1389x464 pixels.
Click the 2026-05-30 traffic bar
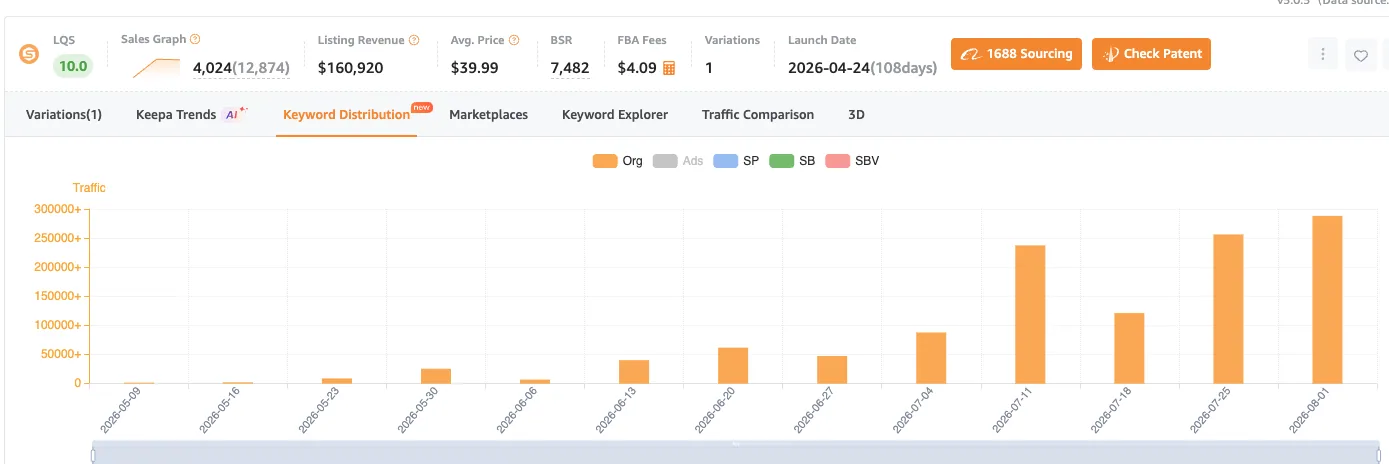(x=436, y=376)
